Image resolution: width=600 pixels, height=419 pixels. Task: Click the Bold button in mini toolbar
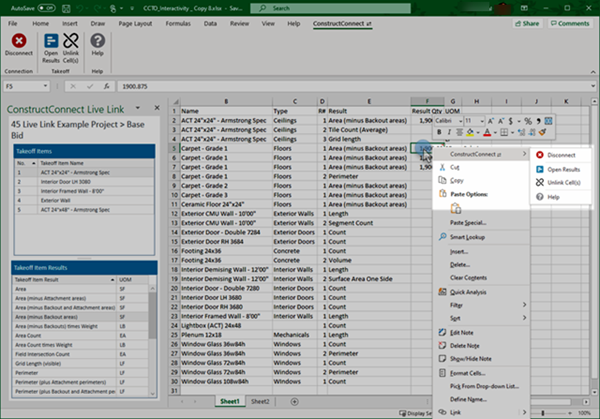439,132
